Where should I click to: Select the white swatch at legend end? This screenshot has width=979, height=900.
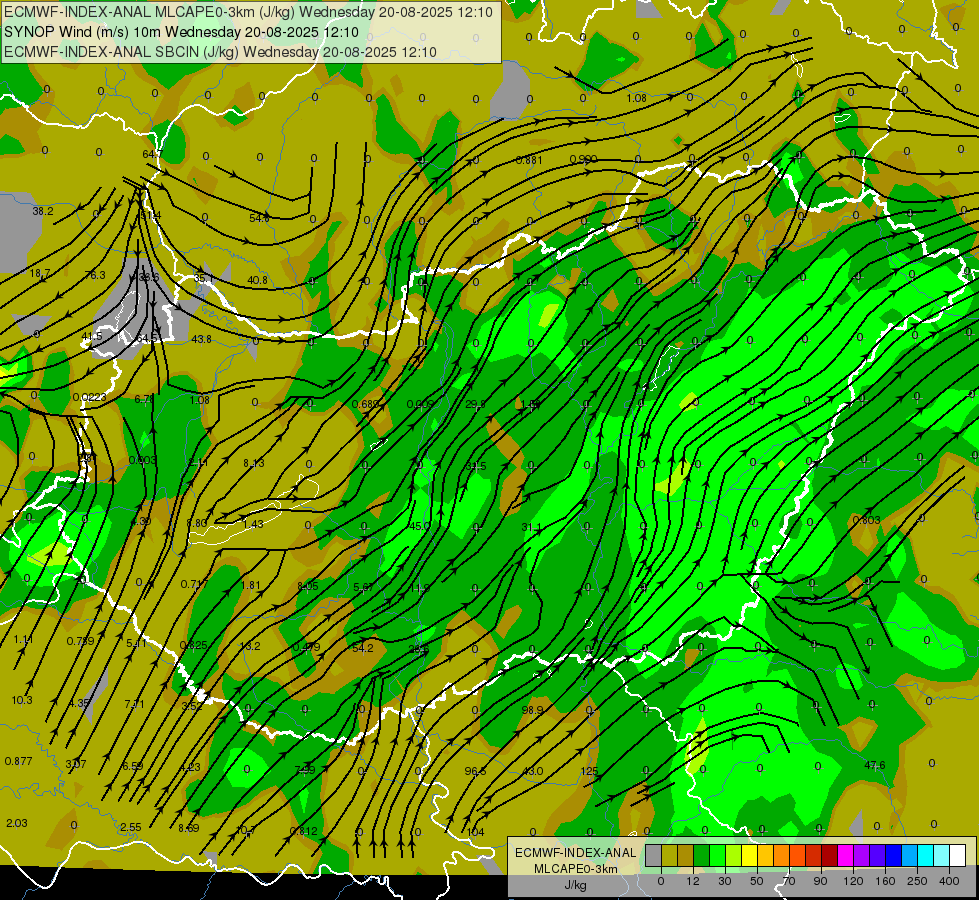(x=958, y=855)
